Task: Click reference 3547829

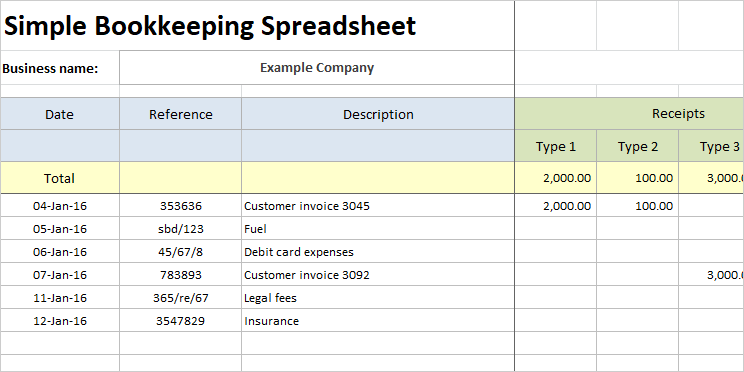Action: point(180,320)
